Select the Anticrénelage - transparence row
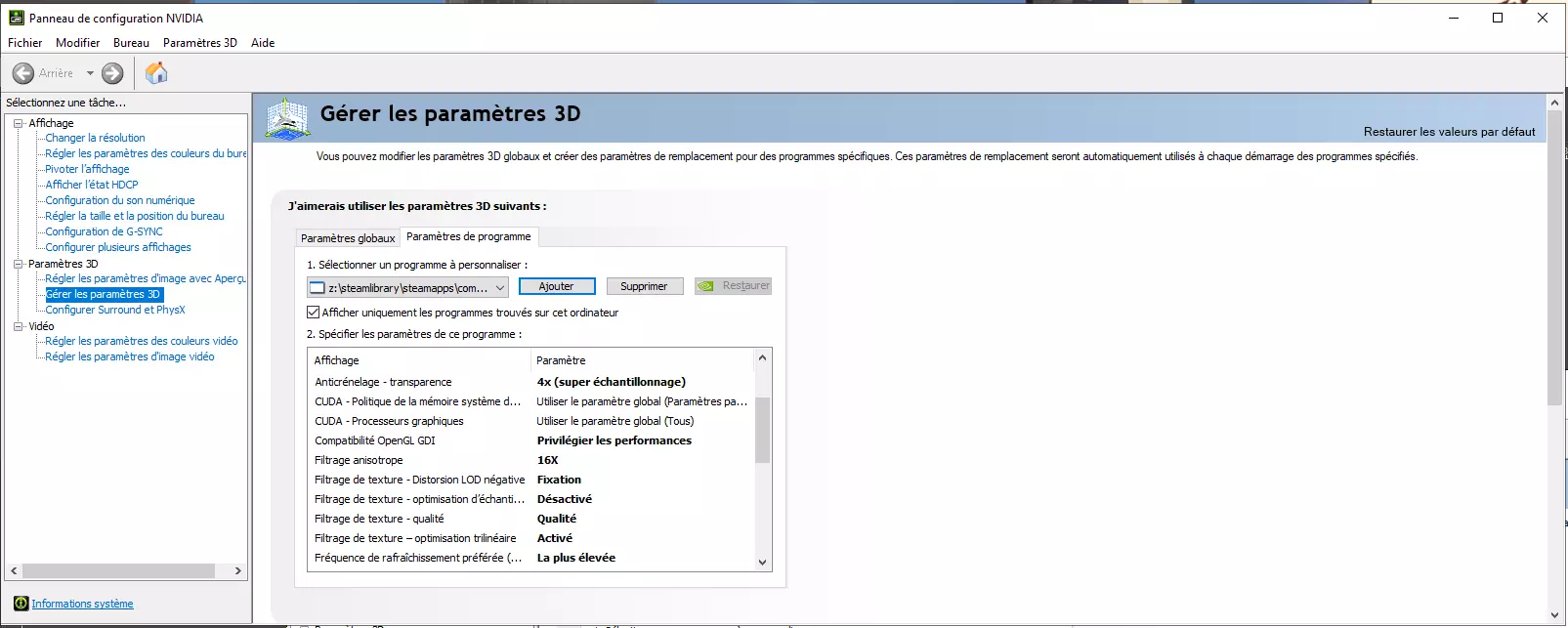The image size is (1568, 628). point(531,382)
